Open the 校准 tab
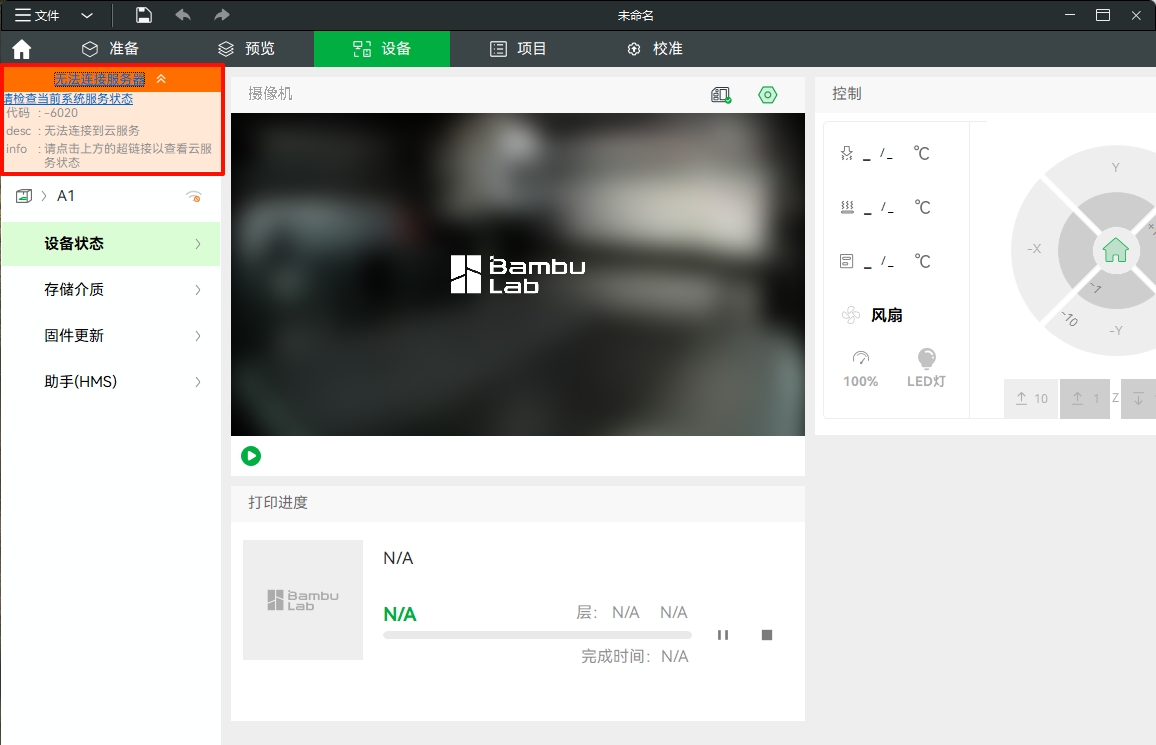The image size is (1156, 745). point(655,49)
